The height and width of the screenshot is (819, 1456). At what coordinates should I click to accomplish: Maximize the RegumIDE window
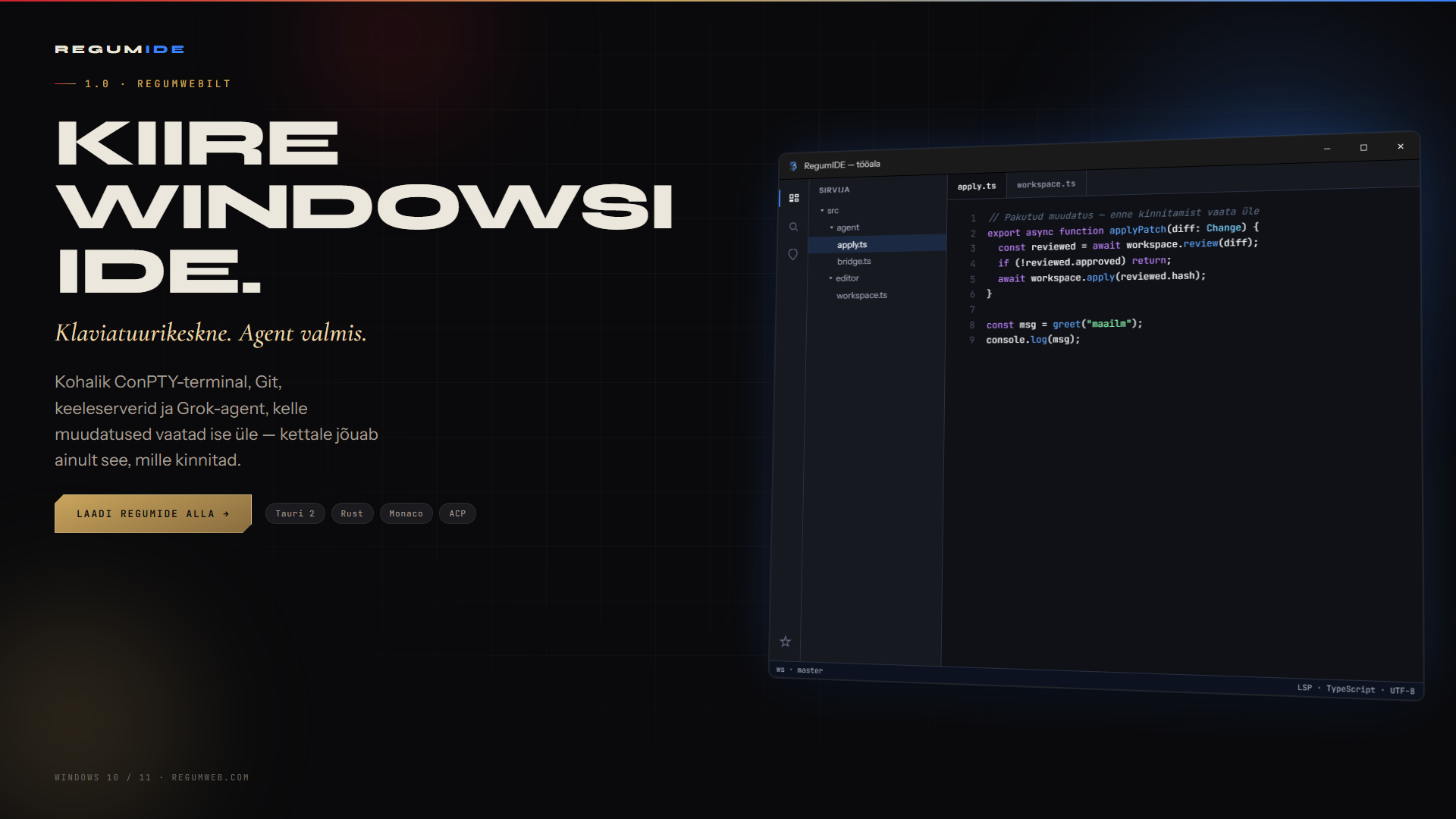[1363, 148]
